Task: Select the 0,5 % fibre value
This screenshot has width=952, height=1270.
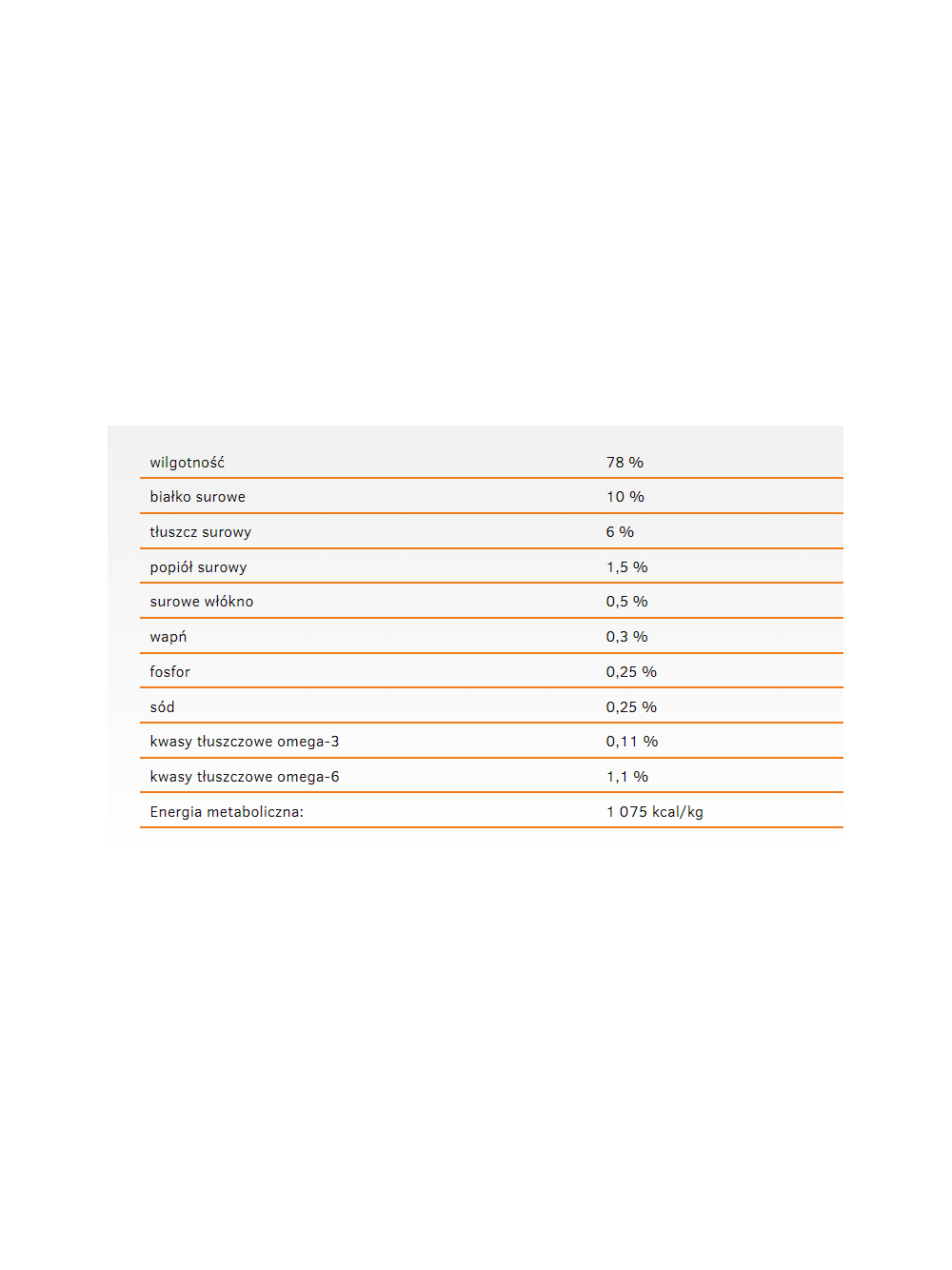Action: (x=626, y=602)
